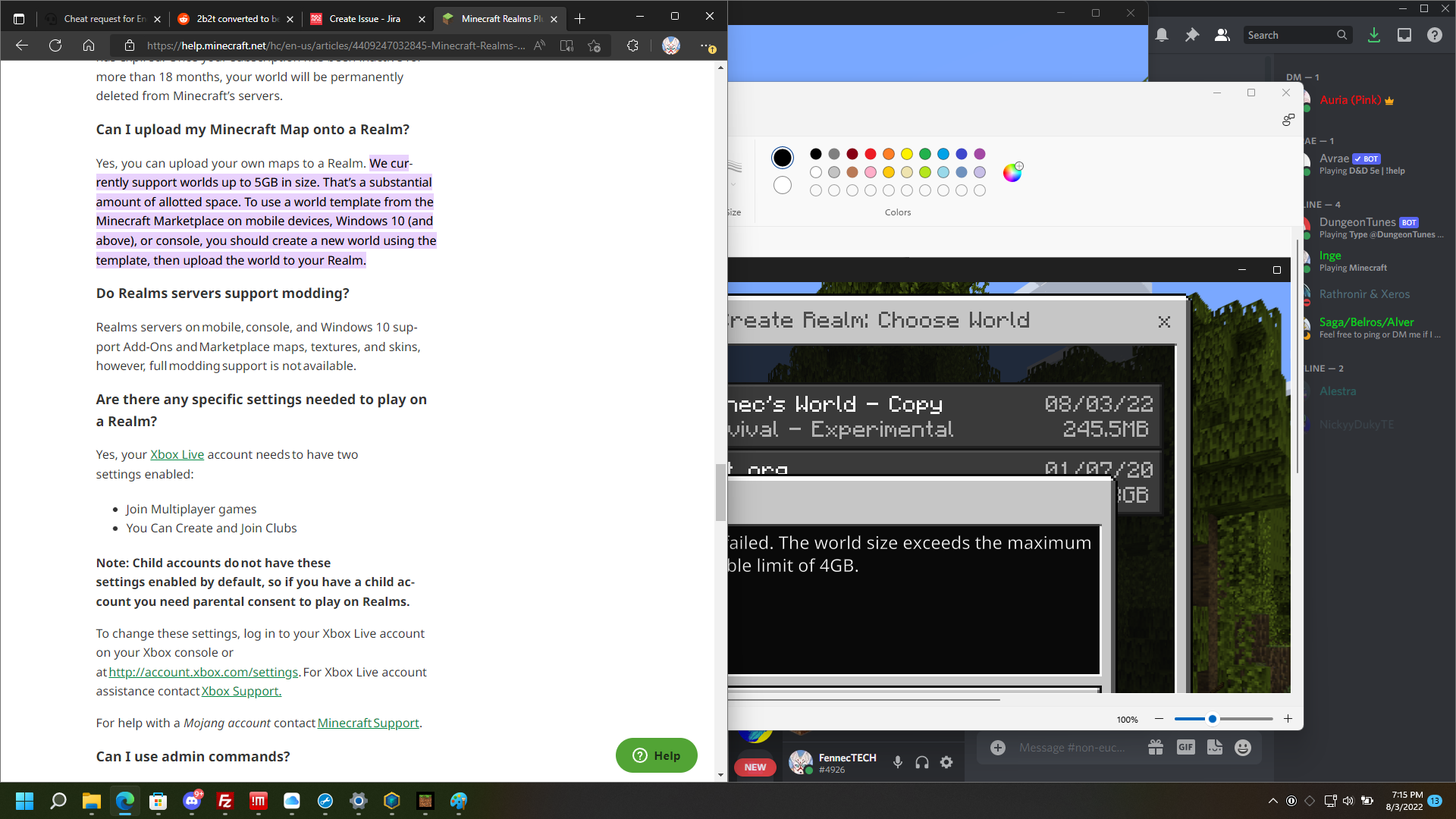
Task: Click in the Discord Search field
Action: 1289,35
